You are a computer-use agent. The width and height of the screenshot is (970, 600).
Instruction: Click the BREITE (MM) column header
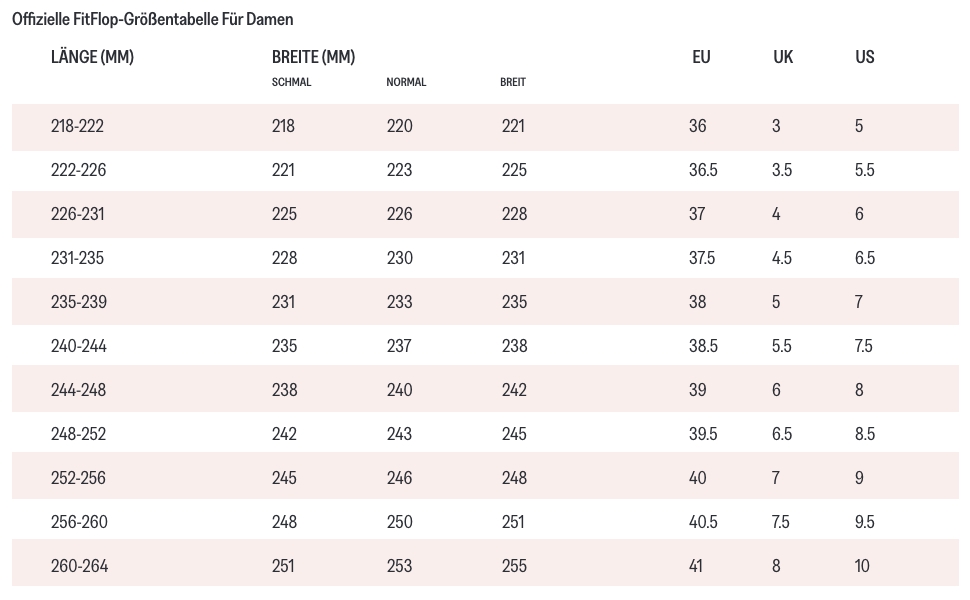point(313,57)
